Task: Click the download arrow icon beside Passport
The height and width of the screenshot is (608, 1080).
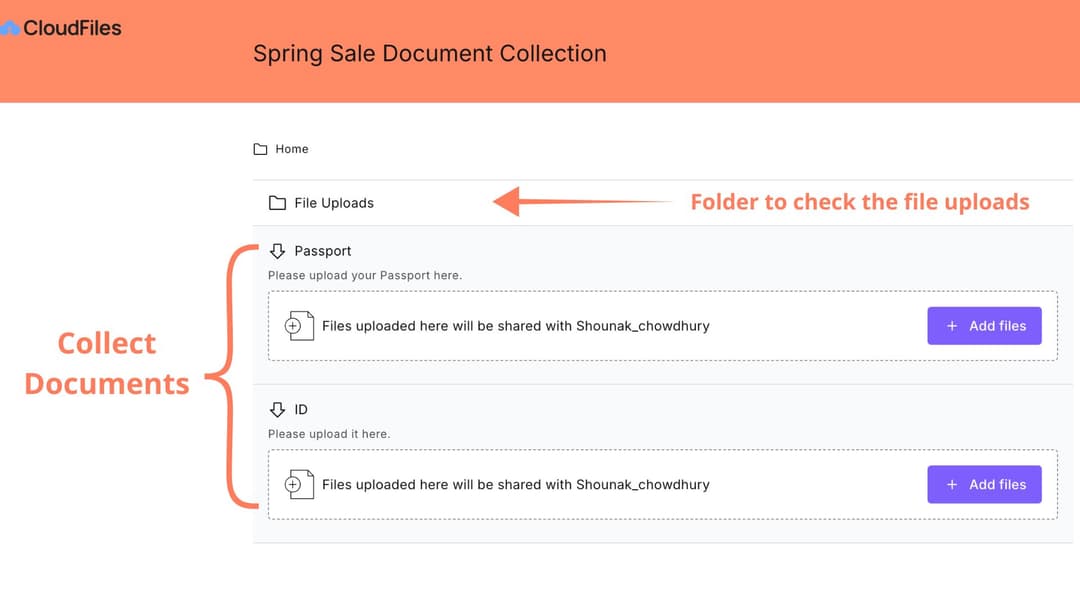Action: point(277,251)
